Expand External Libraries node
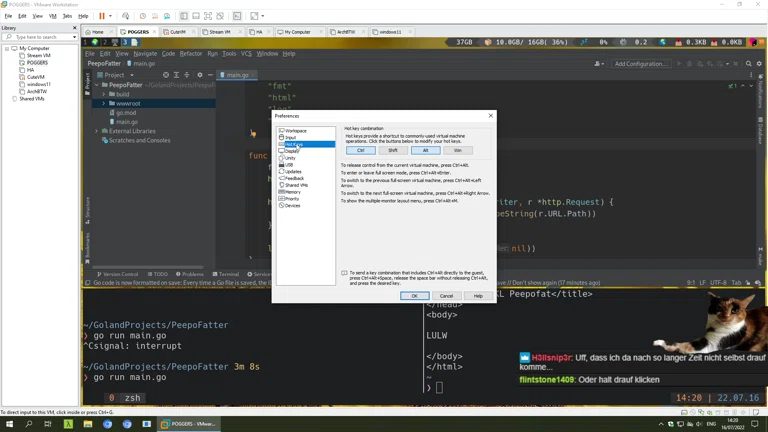The width and height of the screenshot is (768, 432). tap(97, 131)
